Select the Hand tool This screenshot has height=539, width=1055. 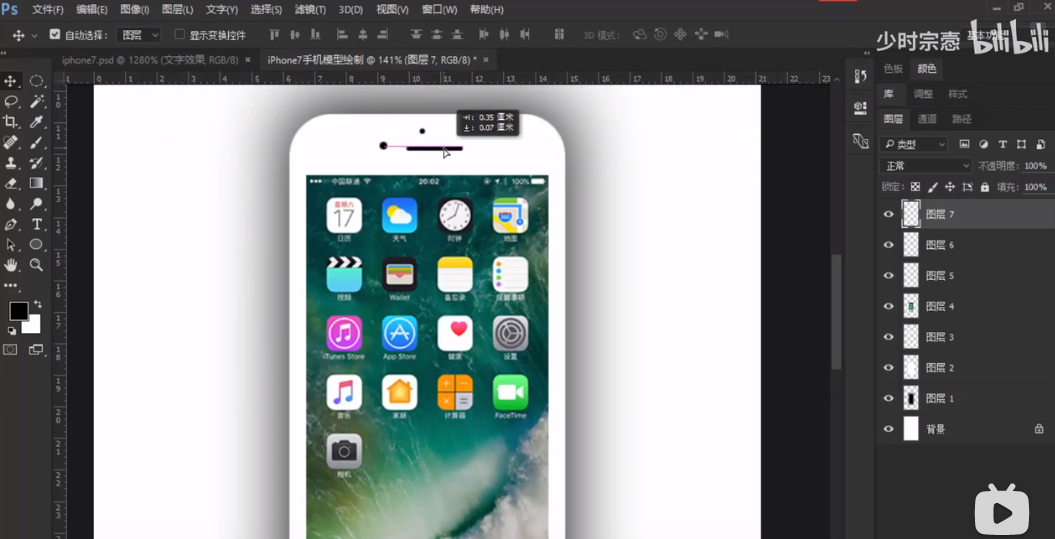click(x=11, y=265)
